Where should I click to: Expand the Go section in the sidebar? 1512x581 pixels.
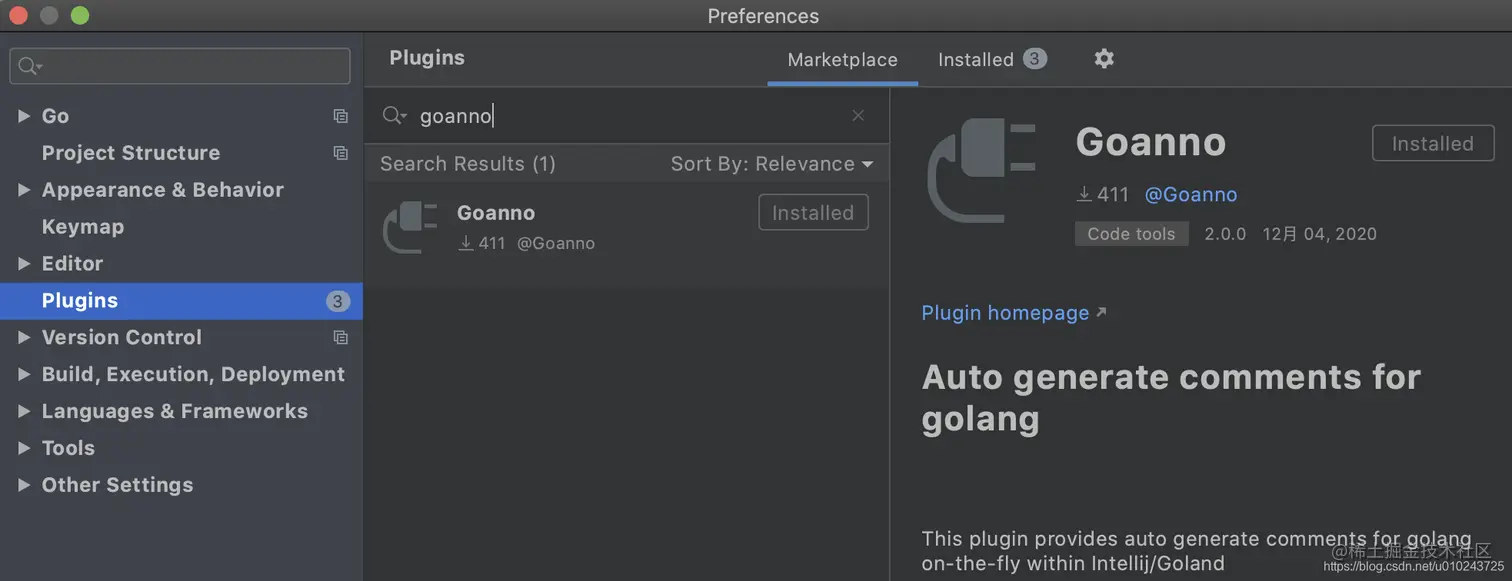[25, 116]
